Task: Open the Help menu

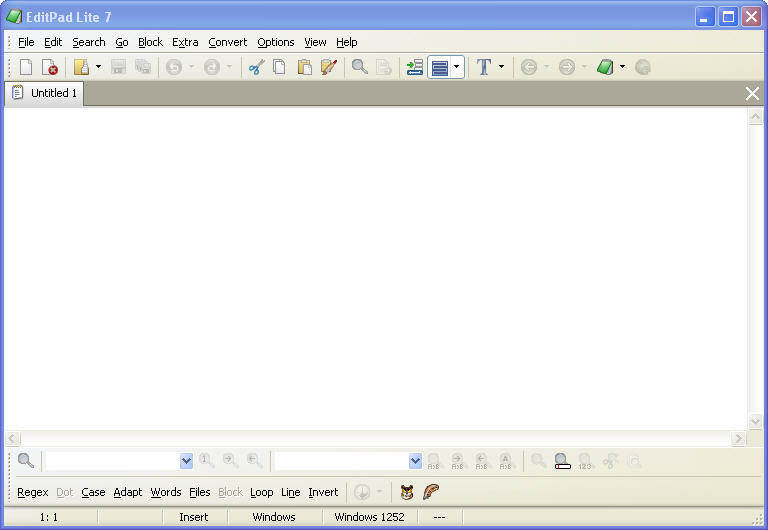Action: pos(346,42)
